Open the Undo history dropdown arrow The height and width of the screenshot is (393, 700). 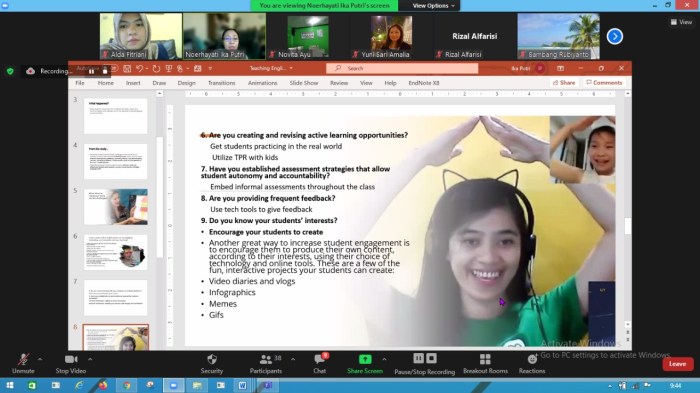point(147,68)
